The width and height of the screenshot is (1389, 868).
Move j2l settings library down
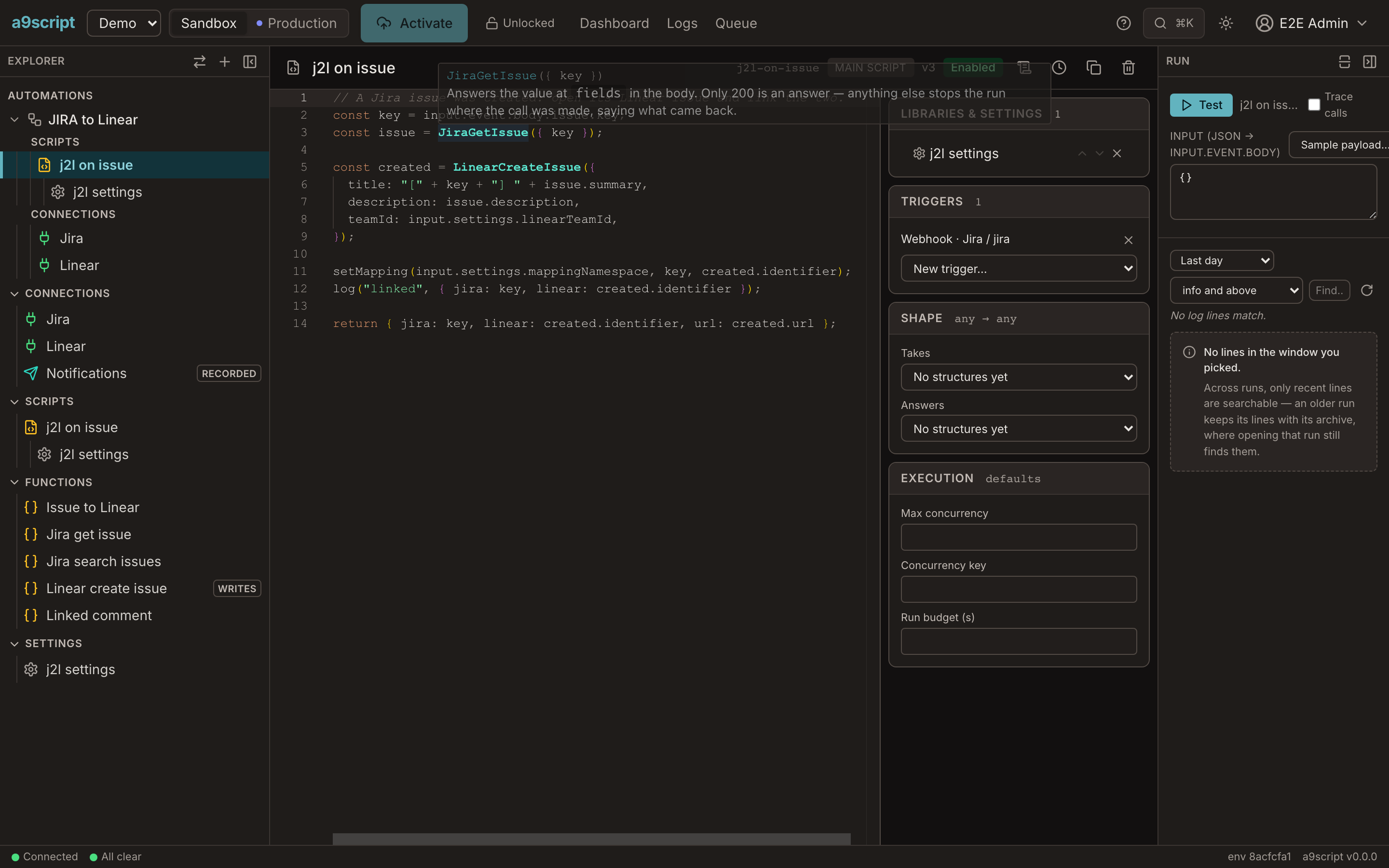[1099, 153]
